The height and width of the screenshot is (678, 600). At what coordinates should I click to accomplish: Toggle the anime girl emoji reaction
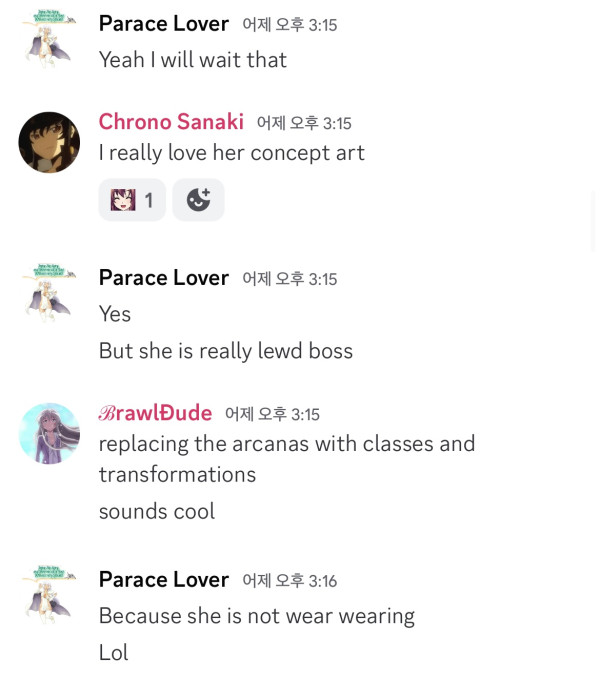click(x=132, y=200)
